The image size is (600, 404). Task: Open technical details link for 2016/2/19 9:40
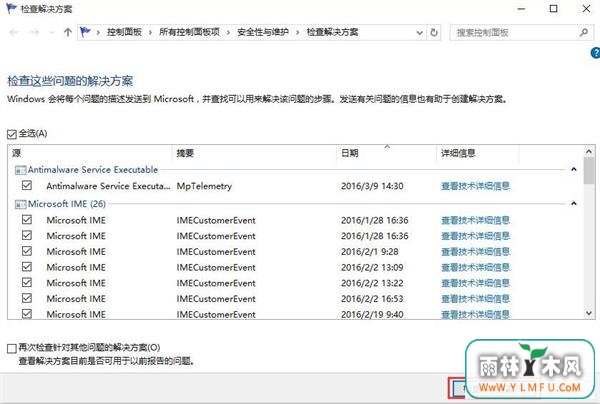475,314
